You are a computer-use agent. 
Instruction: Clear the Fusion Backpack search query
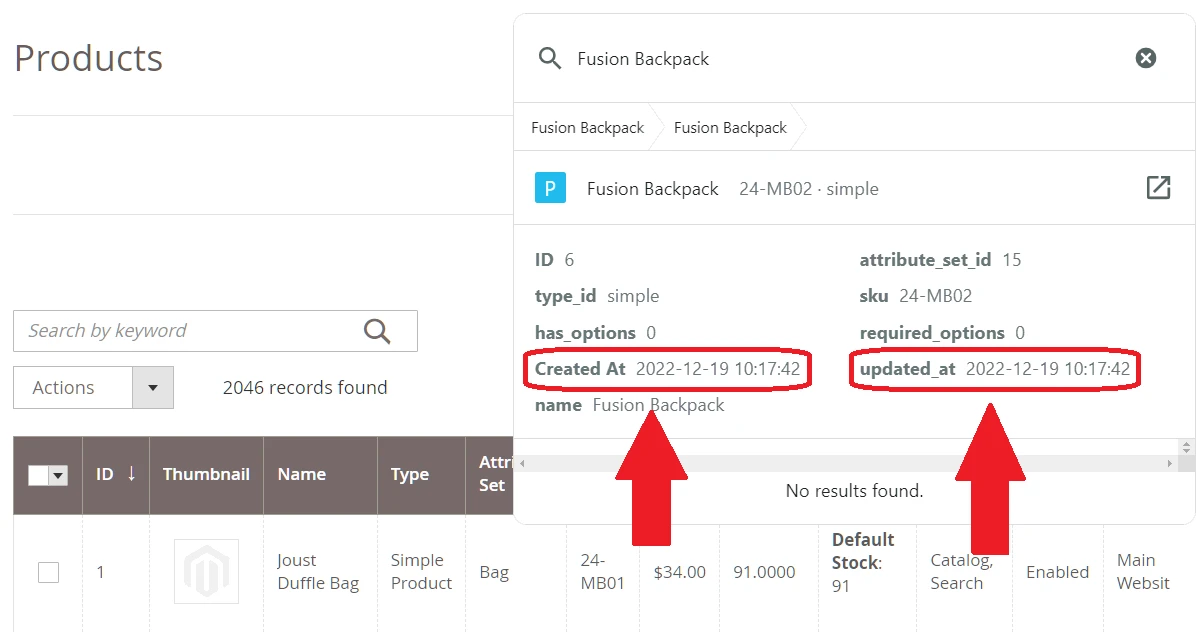[x=1145, y=57]
